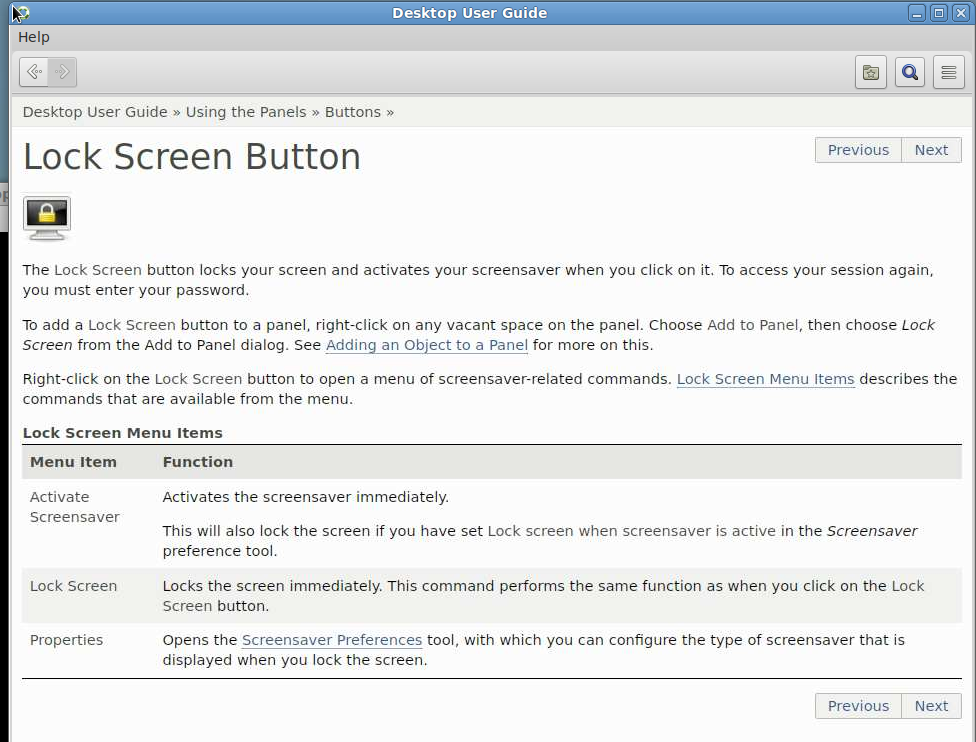Click the top Previous button
Viewport: 976px width, 742px height.
[x=858, y=150]
